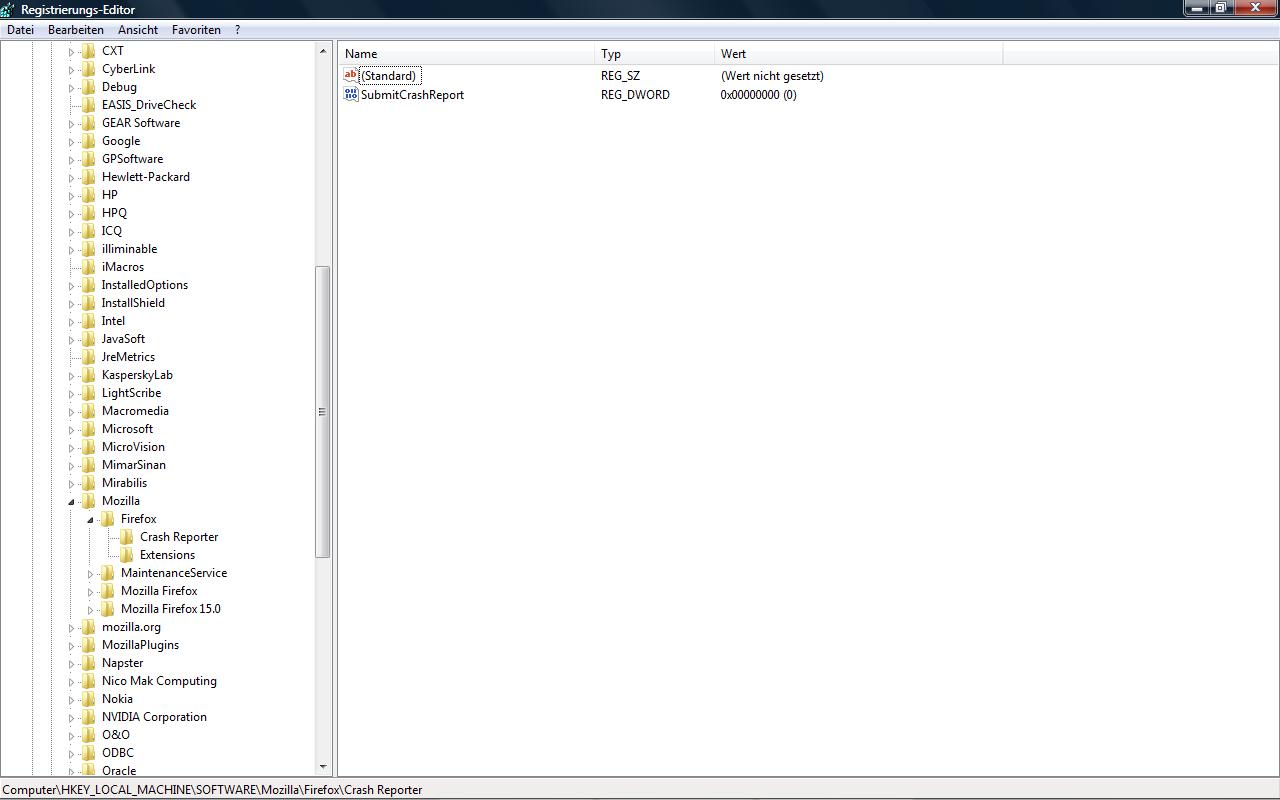Image resolution: width=1280 pixels, height=800 pixels.
Task: Click the iMacros folder icon
Action: [89, 267]
